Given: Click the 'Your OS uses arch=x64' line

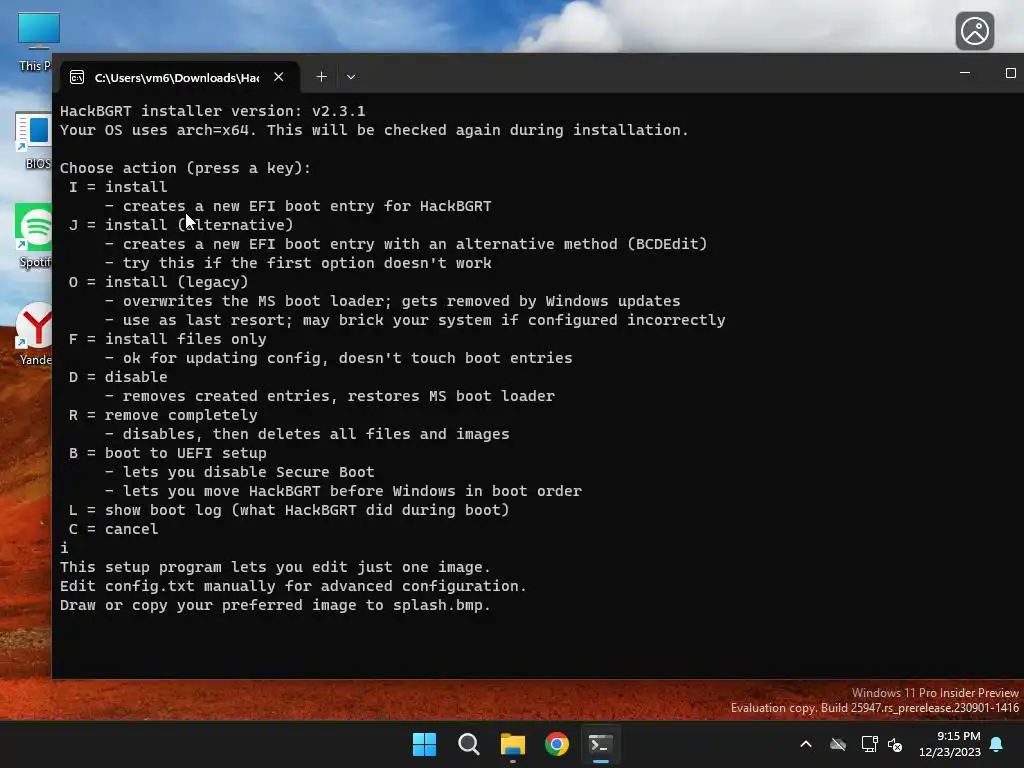Looking at the screenshot, I should pyautogui.click(x=374, y=130).
